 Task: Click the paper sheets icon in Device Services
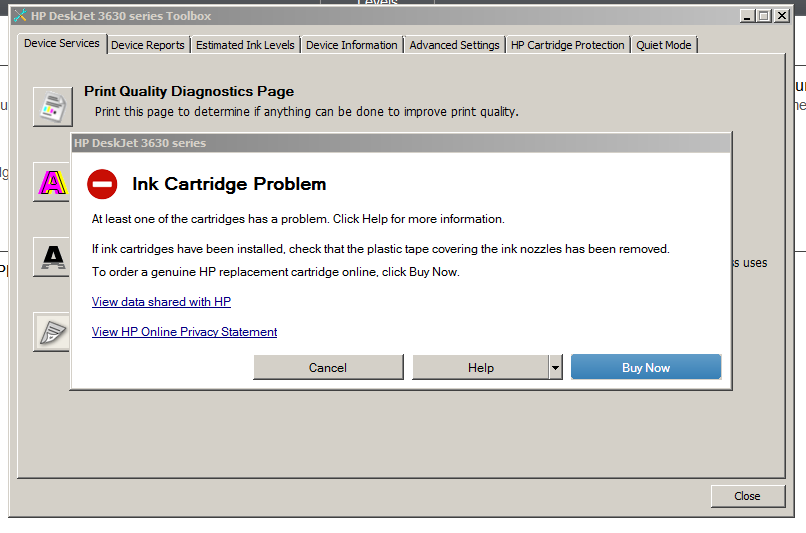[x=52, y=332]
